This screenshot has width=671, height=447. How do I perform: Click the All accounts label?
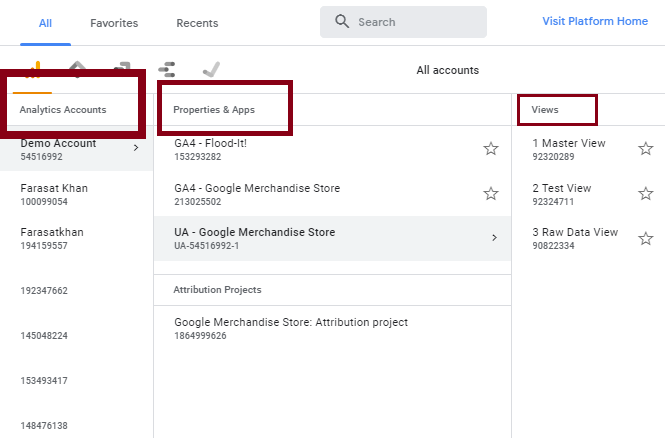[448, 70]
